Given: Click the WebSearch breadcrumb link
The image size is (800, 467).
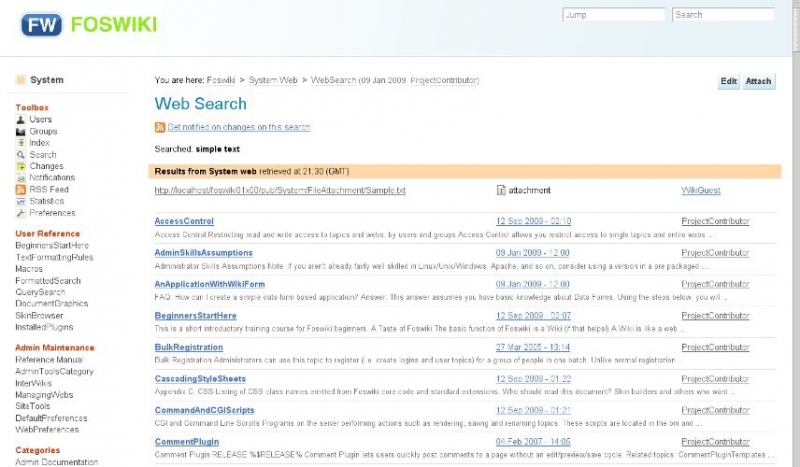Looking at the screenshot, I should coord(333,80).
